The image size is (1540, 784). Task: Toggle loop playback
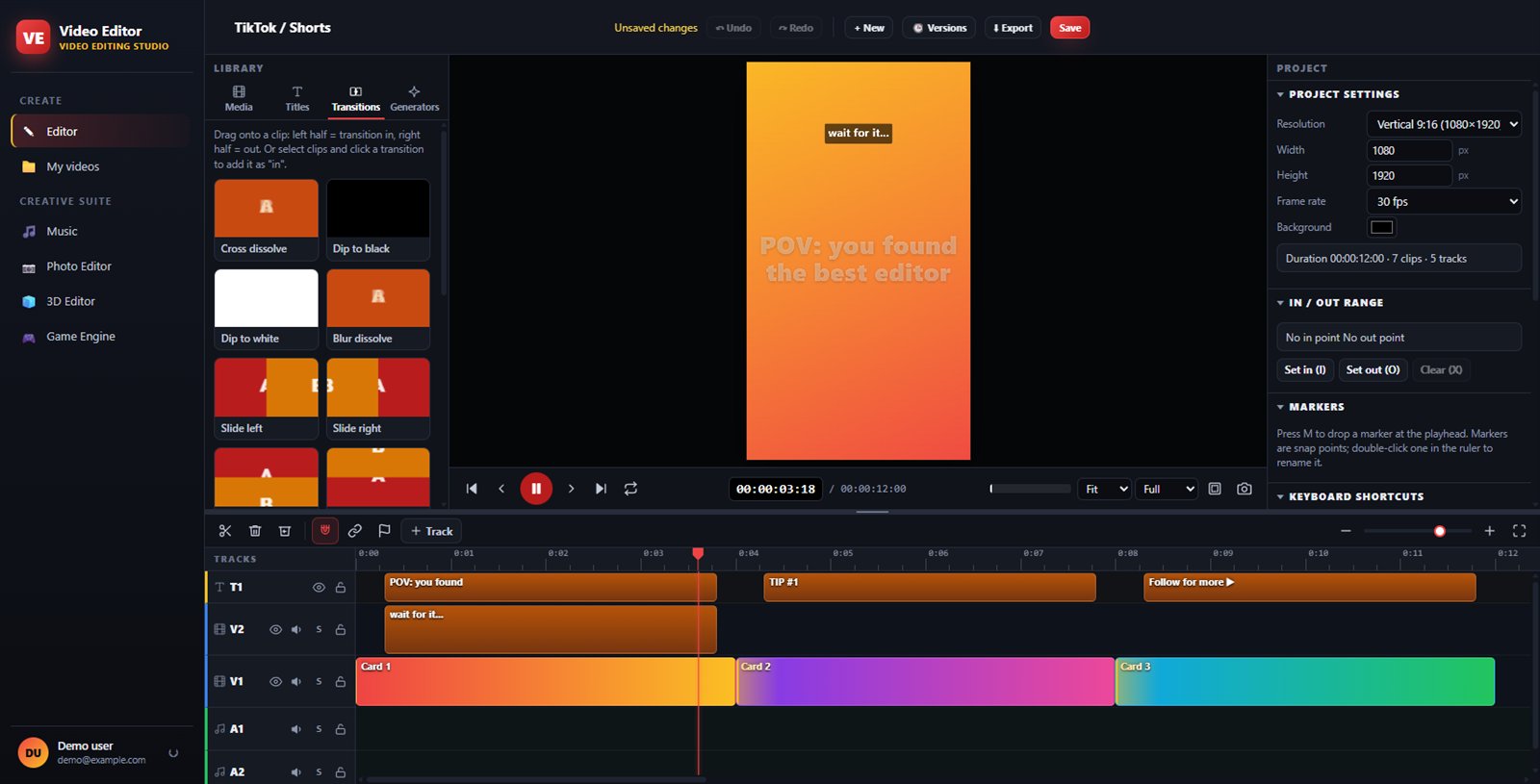(630, 489)
